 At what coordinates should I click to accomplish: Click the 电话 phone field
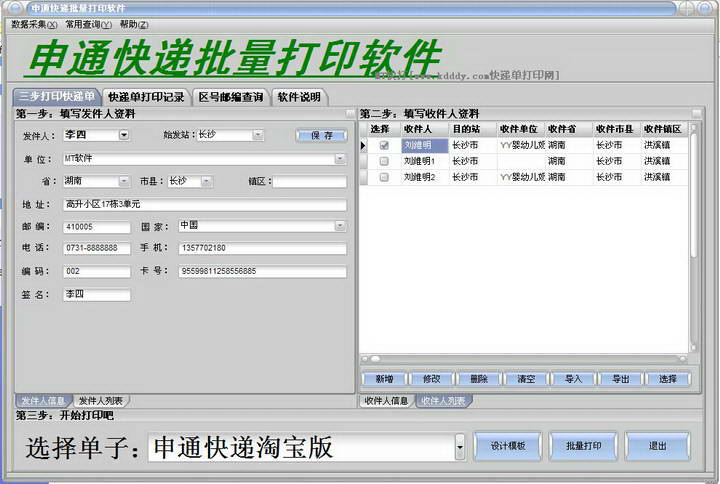[96, 248]
